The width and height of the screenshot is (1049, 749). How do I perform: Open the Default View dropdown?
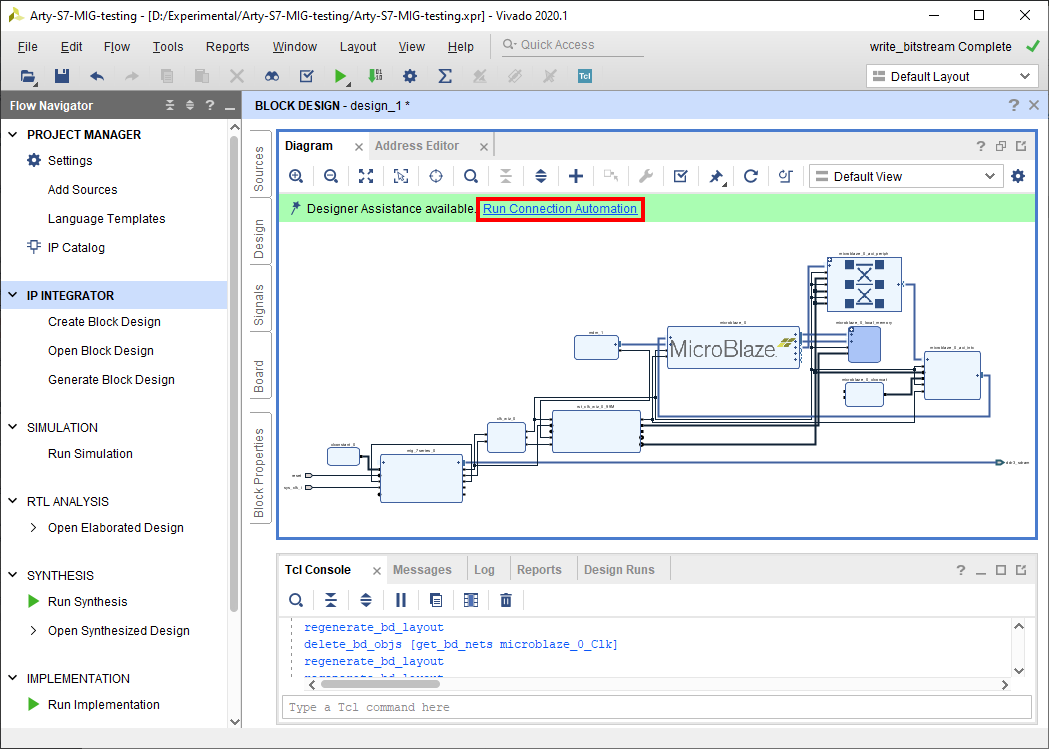tap(906, 177)
